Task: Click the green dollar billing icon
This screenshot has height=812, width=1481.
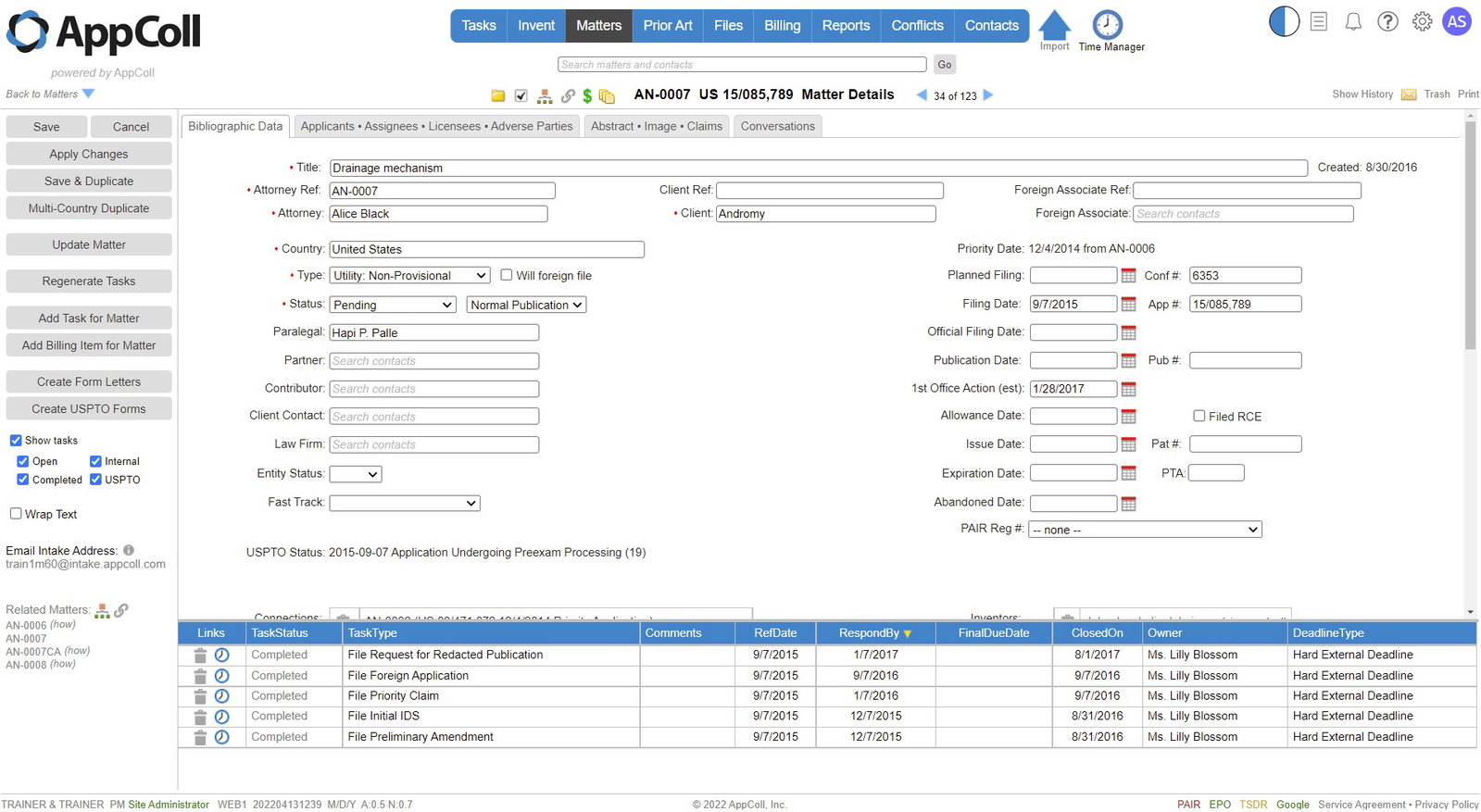Action: pos(587,95)
